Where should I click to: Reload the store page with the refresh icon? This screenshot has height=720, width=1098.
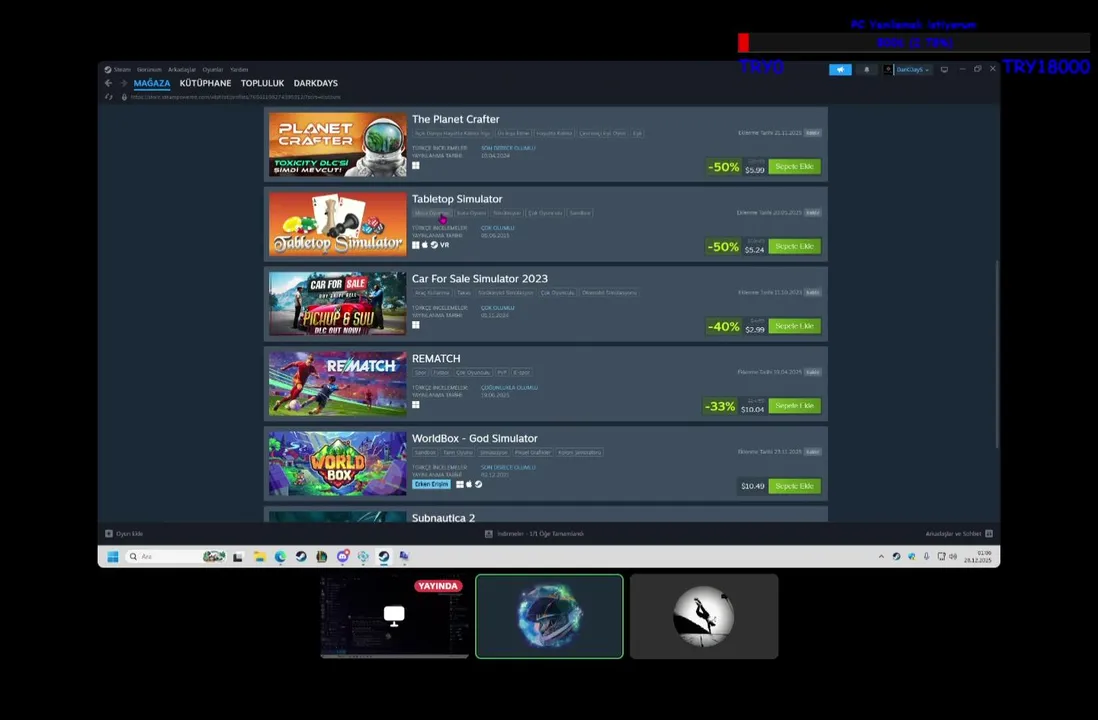click(x=109, y=97)
